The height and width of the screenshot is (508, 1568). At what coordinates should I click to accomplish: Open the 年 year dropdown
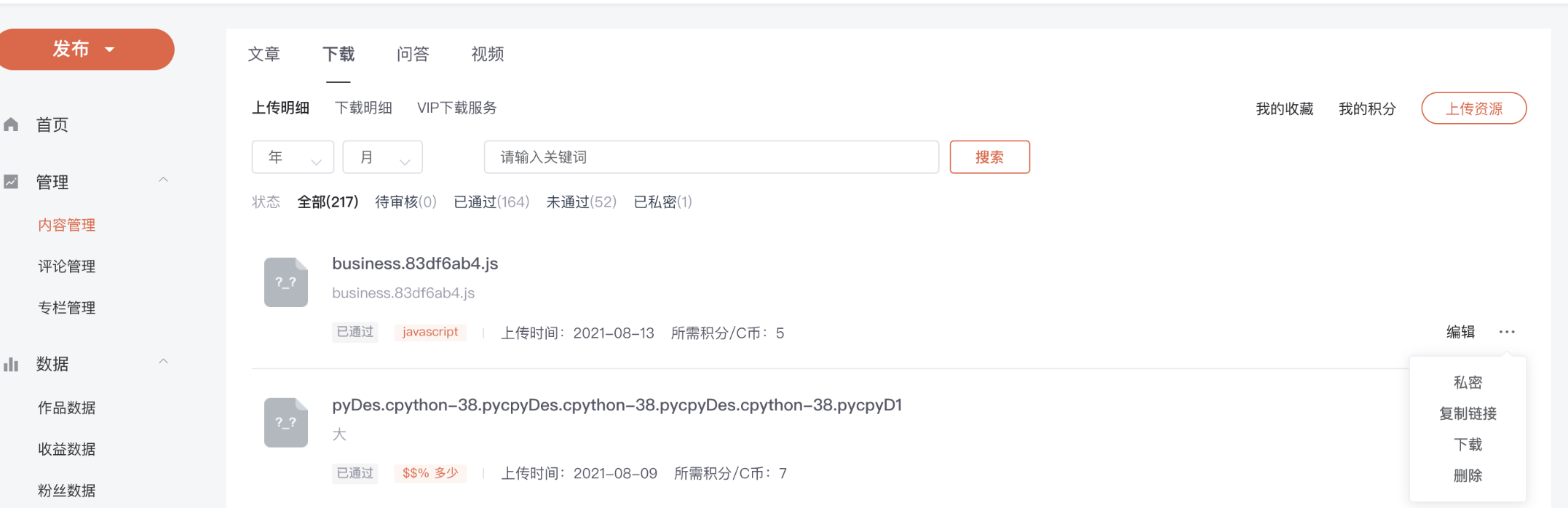tap(293, 157)
